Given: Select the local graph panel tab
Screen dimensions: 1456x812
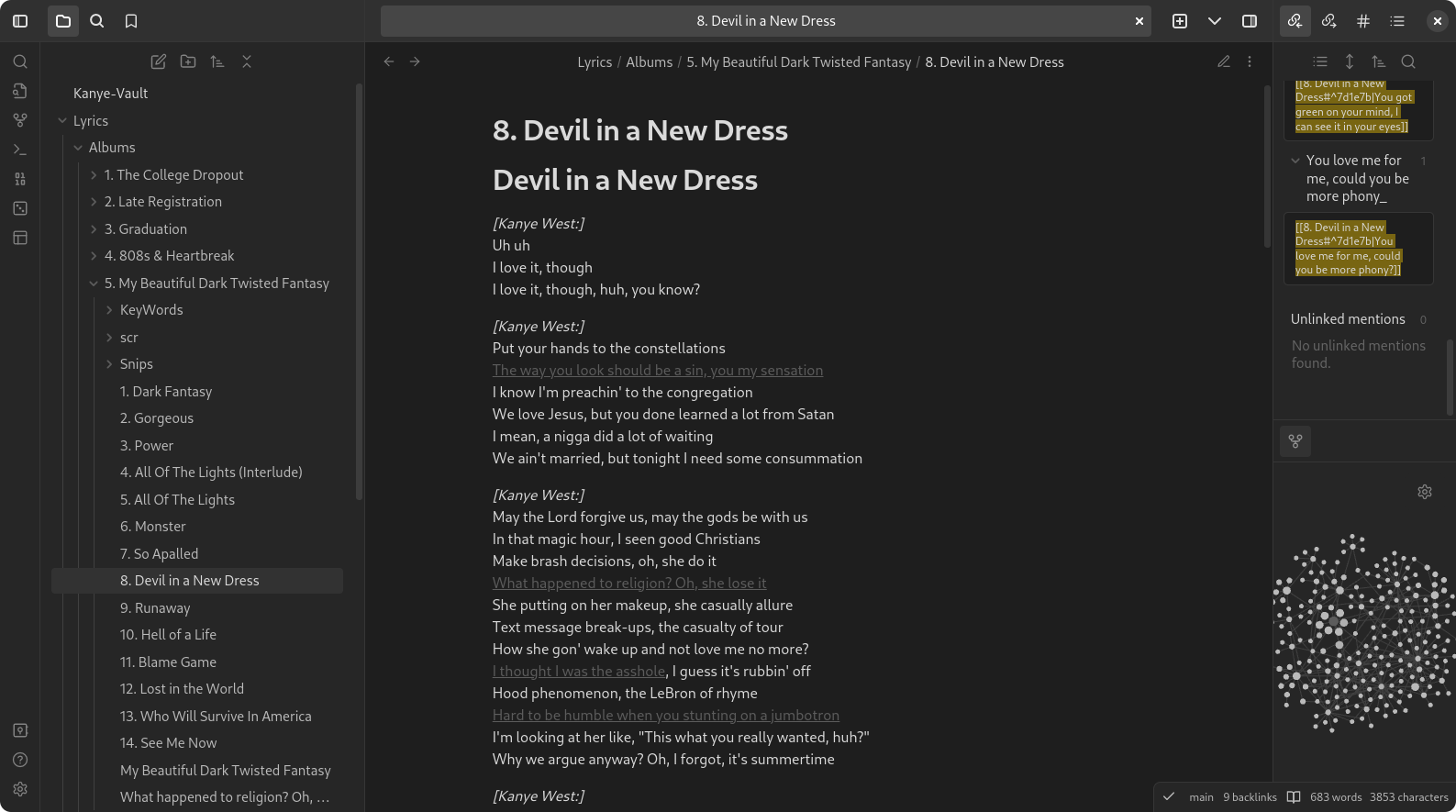Looking at the screenshot, I should pos(1295,441).
